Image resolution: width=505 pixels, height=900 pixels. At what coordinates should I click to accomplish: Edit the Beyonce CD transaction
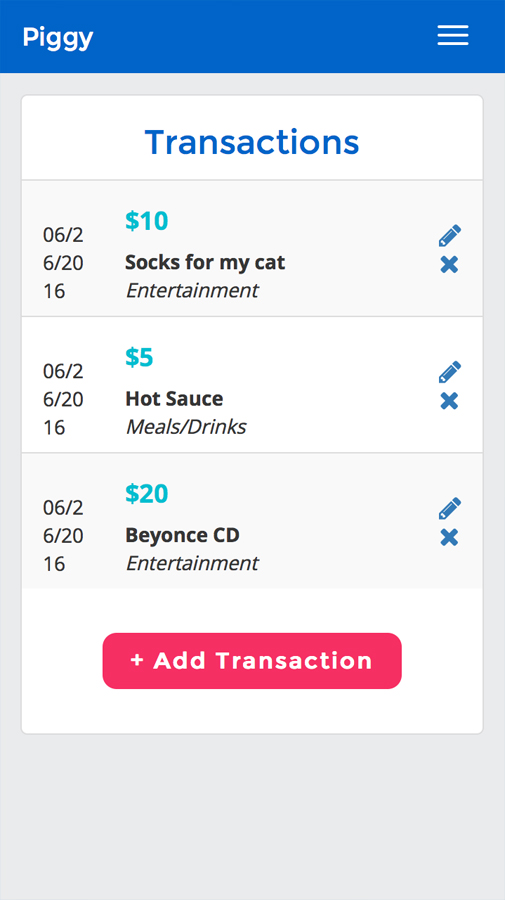point(450,509)
